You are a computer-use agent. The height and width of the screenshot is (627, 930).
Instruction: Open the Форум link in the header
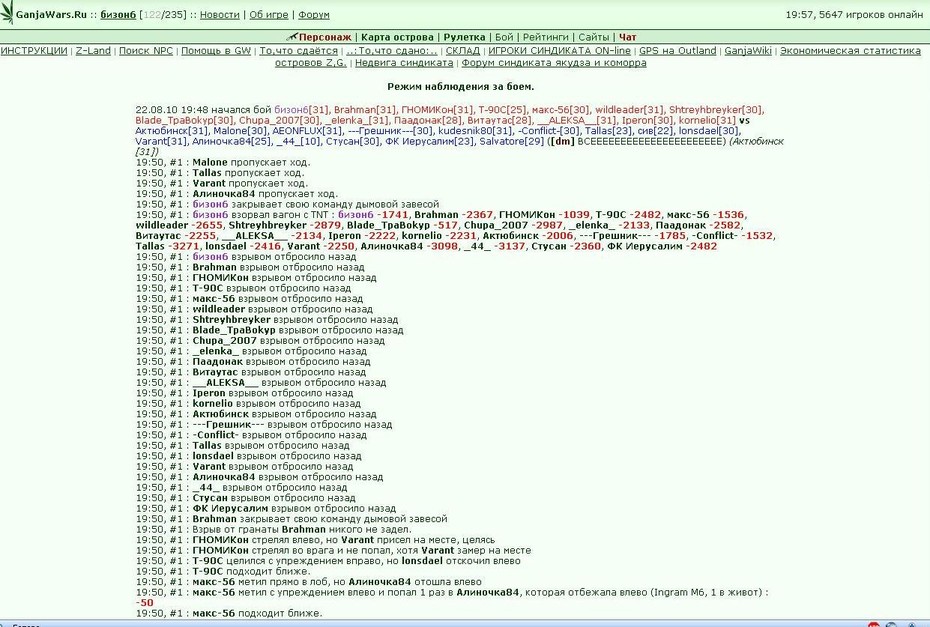pos(314,15)
